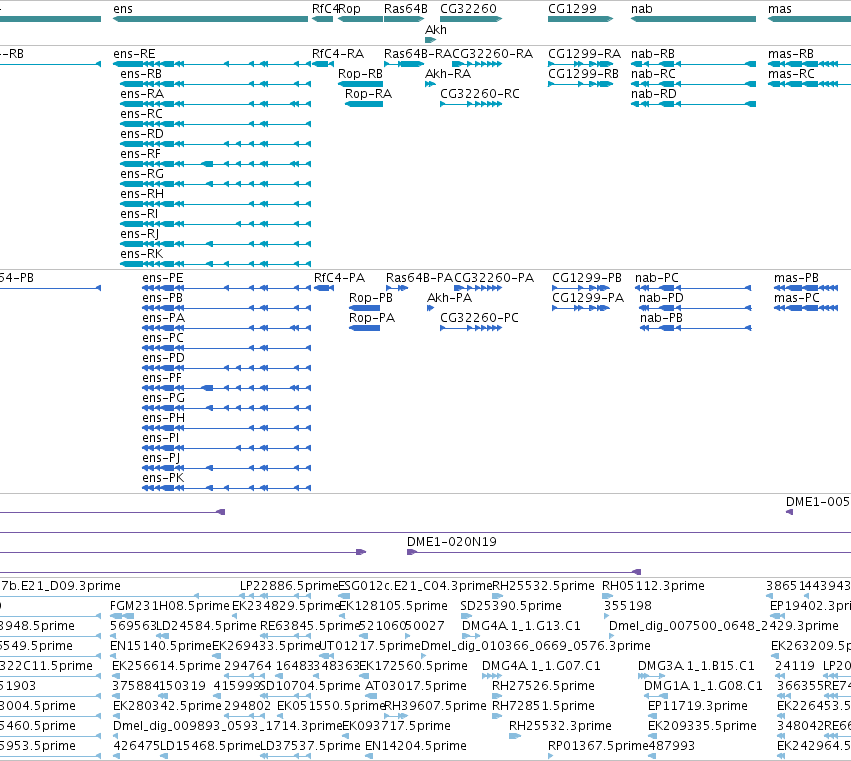Click the EN14204.5prime EST label

pyautogui.click(x=416, y=746)
